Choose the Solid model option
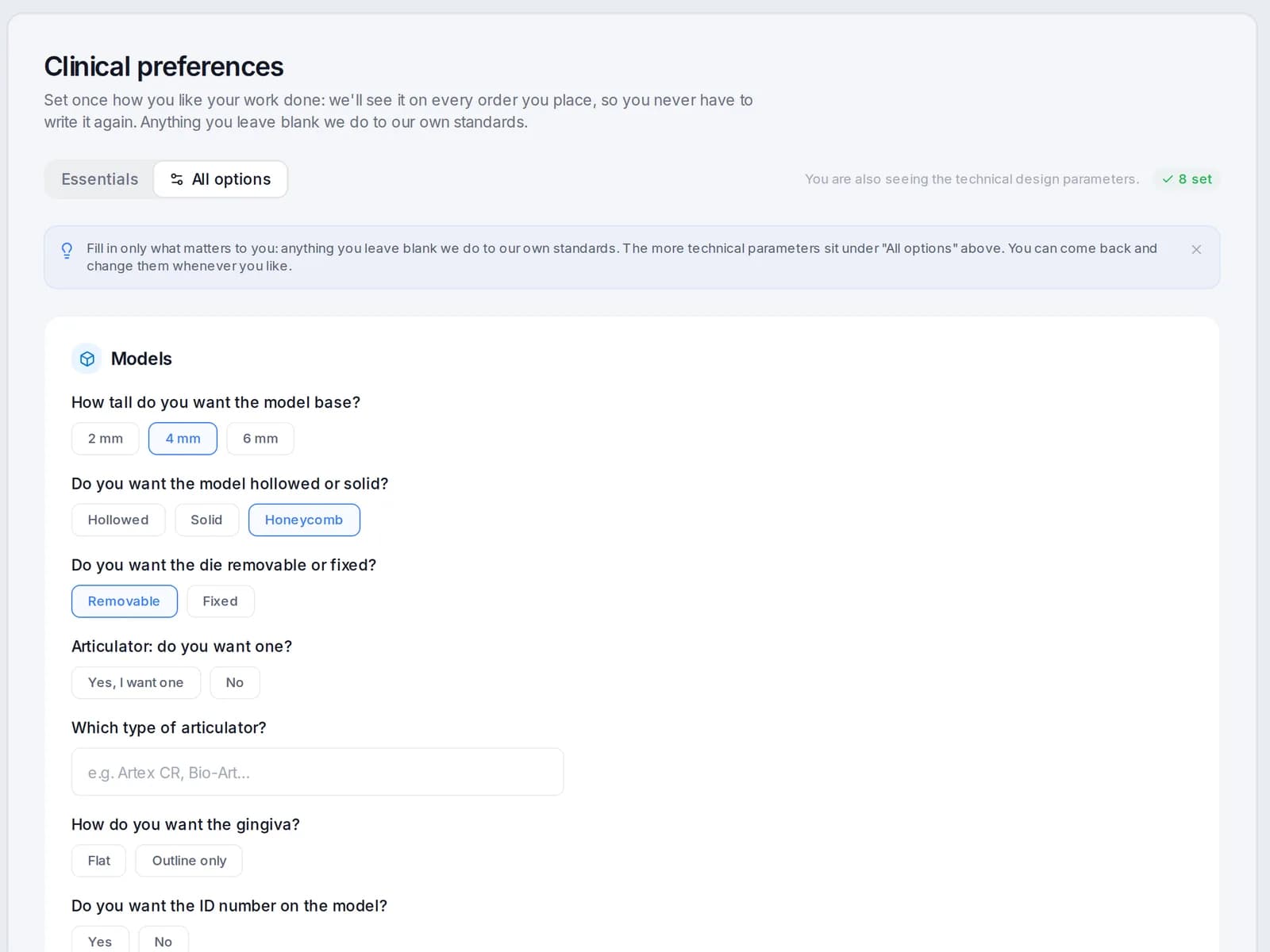The width and height of the screenshot is (1270, 952). point(206,520)
